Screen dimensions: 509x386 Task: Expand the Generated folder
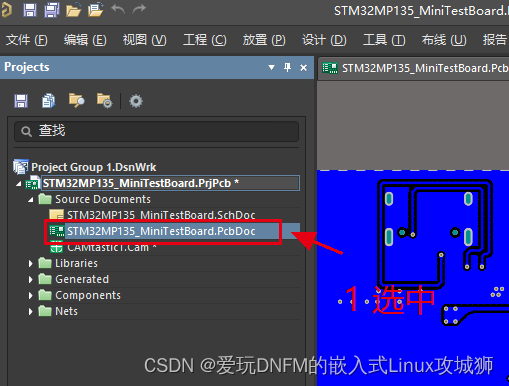(31, 279)
